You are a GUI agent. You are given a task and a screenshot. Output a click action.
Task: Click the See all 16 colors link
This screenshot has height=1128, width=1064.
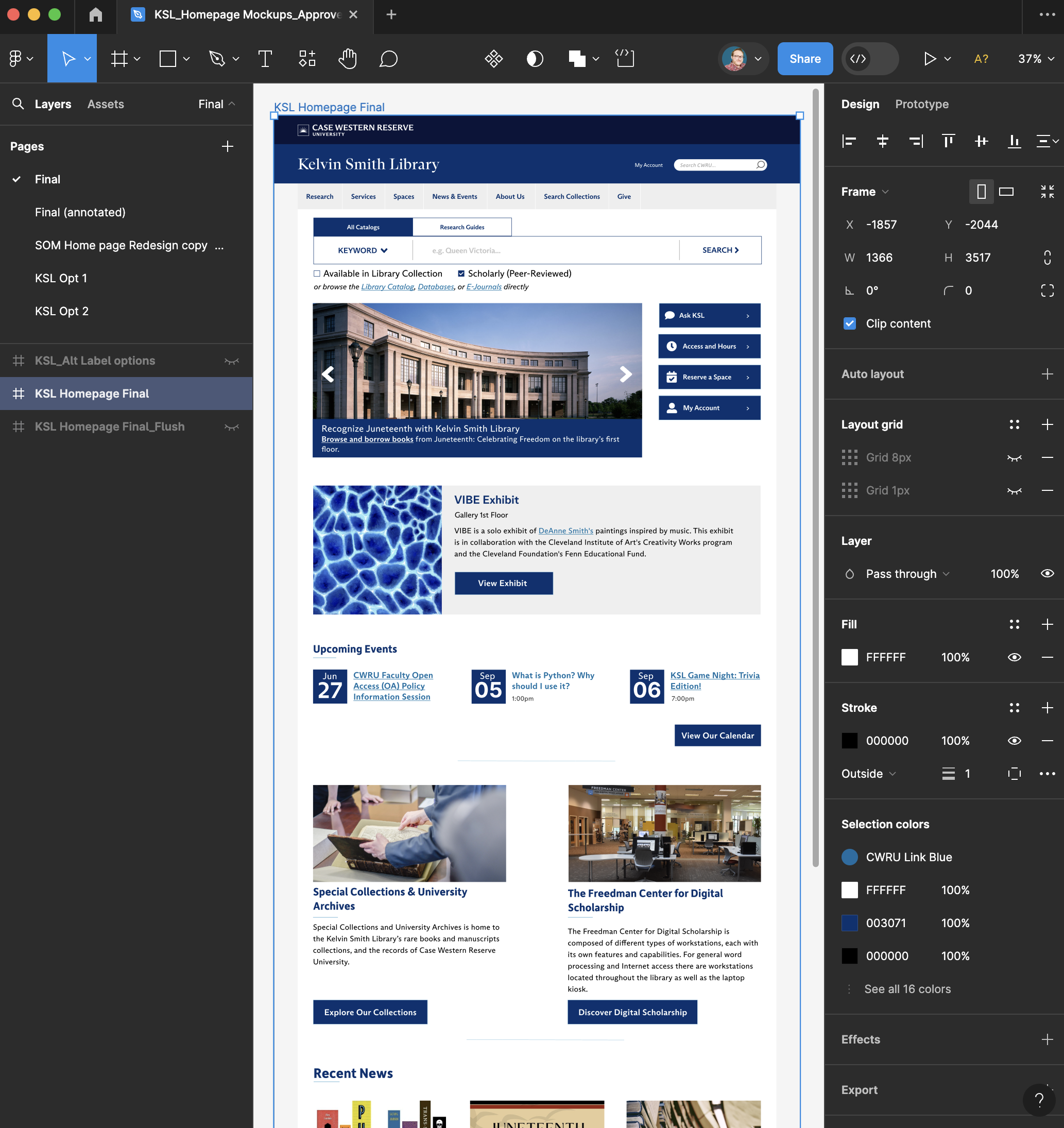(907, 988)
